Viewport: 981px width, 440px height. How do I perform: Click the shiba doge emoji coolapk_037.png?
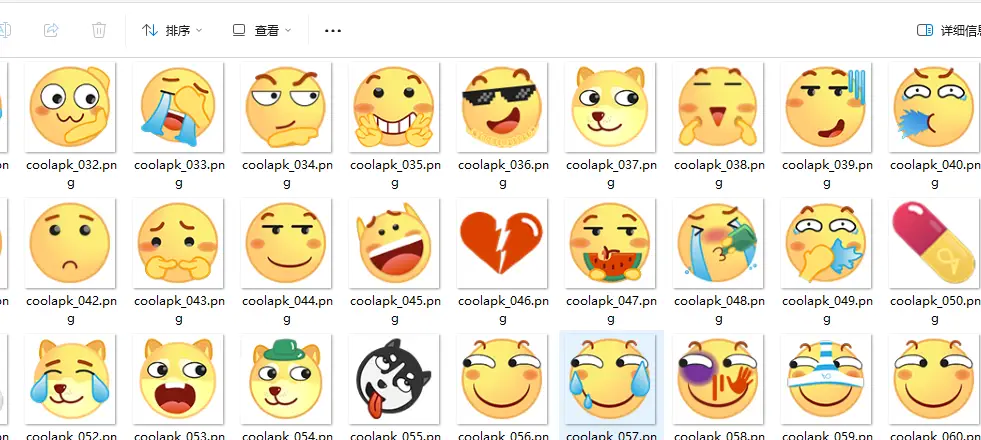[x=610, y=106]
